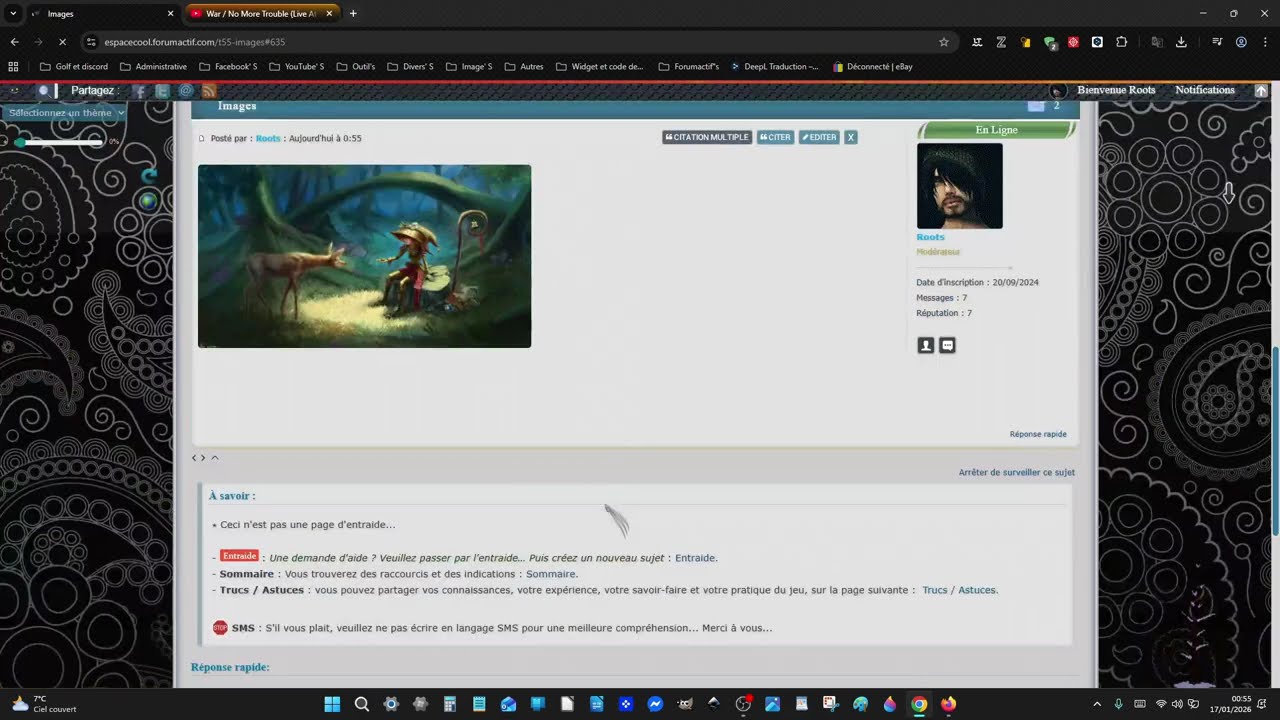This screenshot has width=1280, height=720.
Task: Click 'Réponse rapide' link on post
Action: (x=1038, y=434)
